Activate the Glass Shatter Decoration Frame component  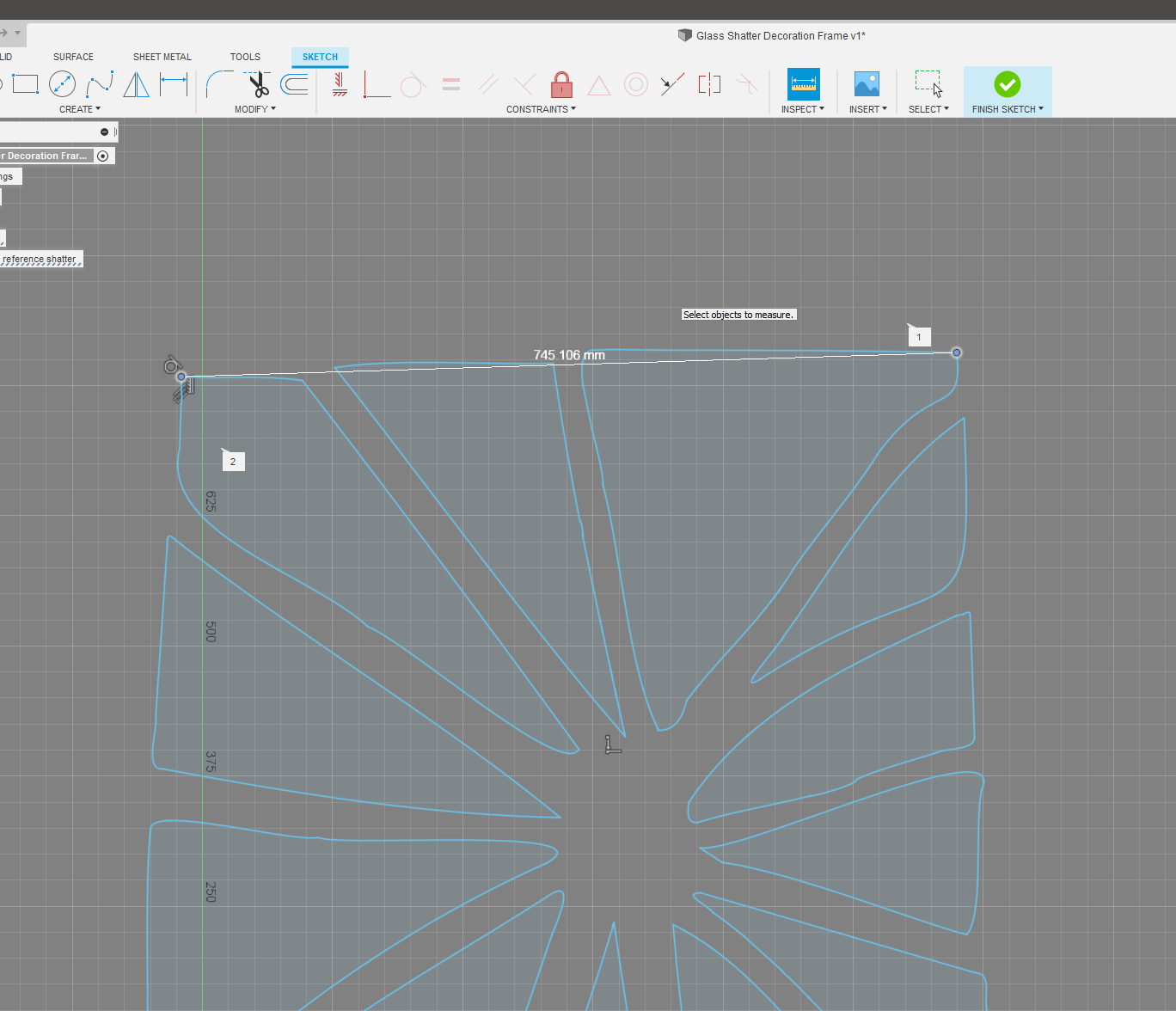103,156
